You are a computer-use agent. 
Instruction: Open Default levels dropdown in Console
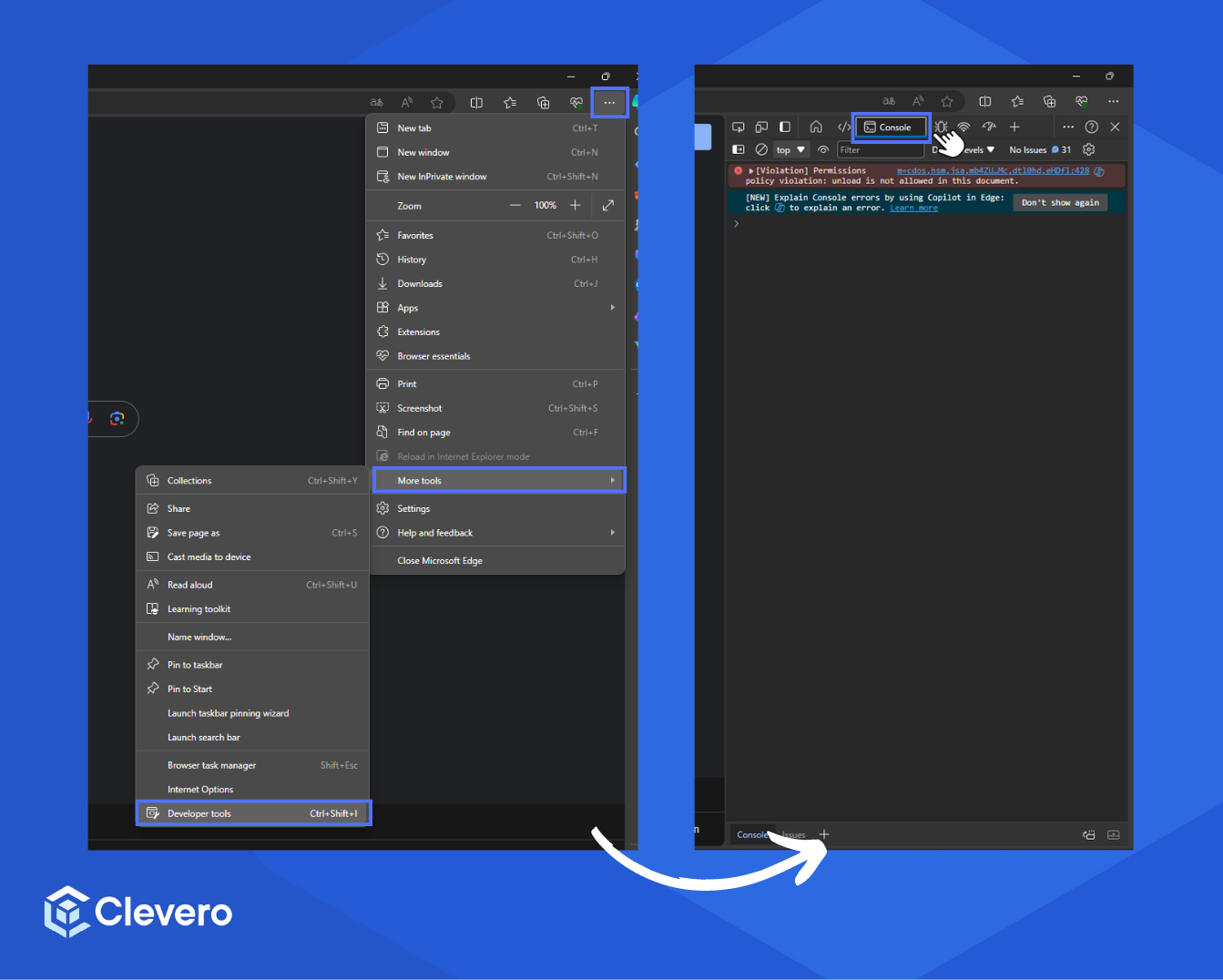coord(963,149)
